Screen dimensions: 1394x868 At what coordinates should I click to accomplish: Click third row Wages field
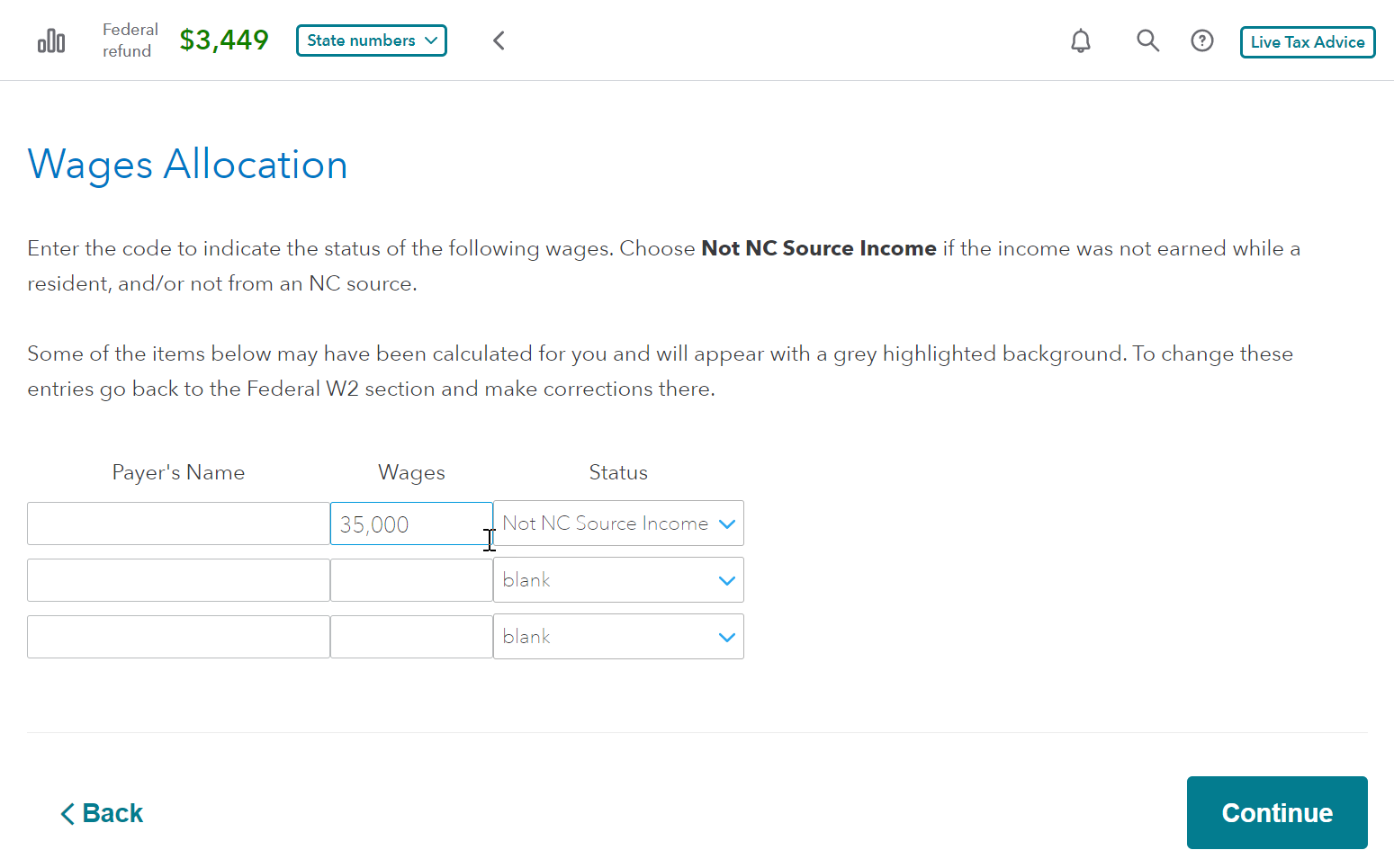click(410, 637)
